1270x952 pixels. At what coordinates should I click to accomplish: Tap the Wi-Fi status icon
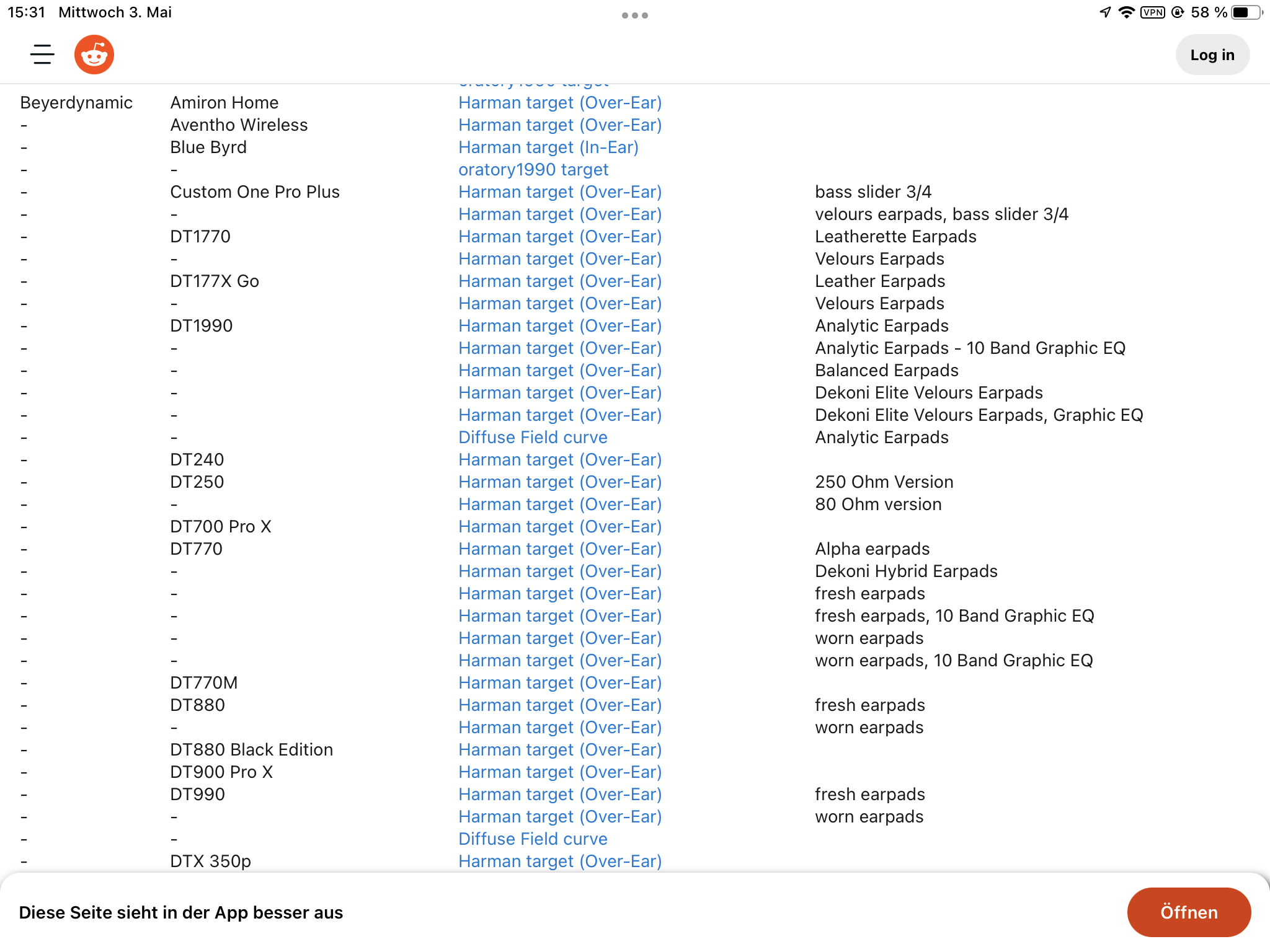point(1126,12)
